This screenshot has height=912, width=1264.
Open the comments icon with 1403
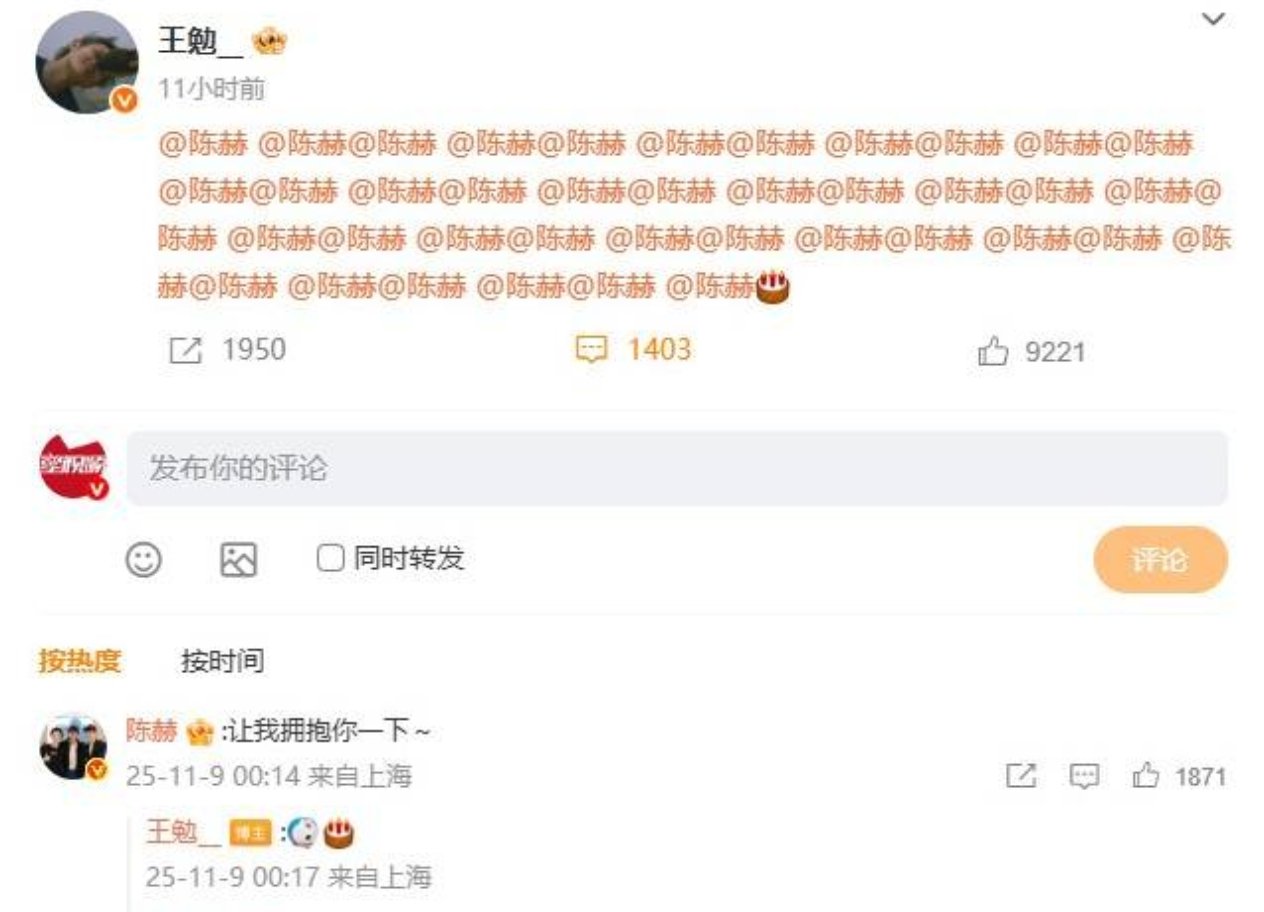click(x=592, y=349)
